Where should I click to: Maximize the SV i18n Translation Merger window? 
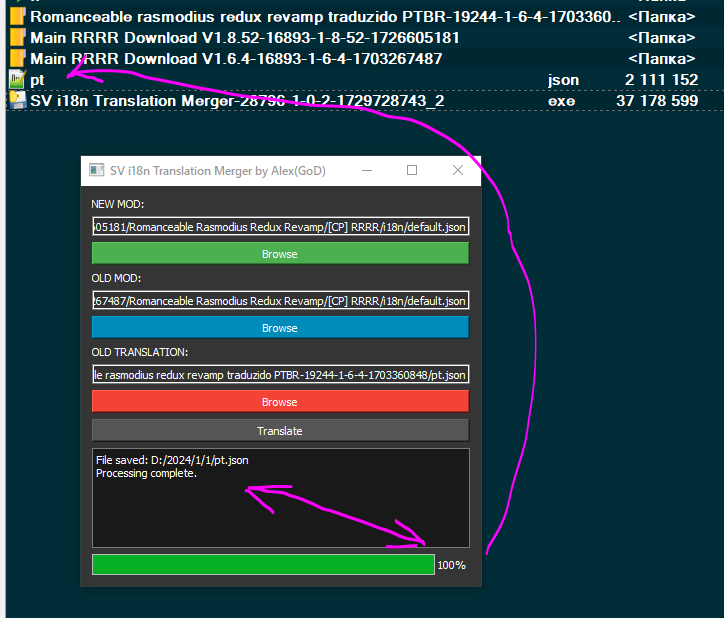412,171
